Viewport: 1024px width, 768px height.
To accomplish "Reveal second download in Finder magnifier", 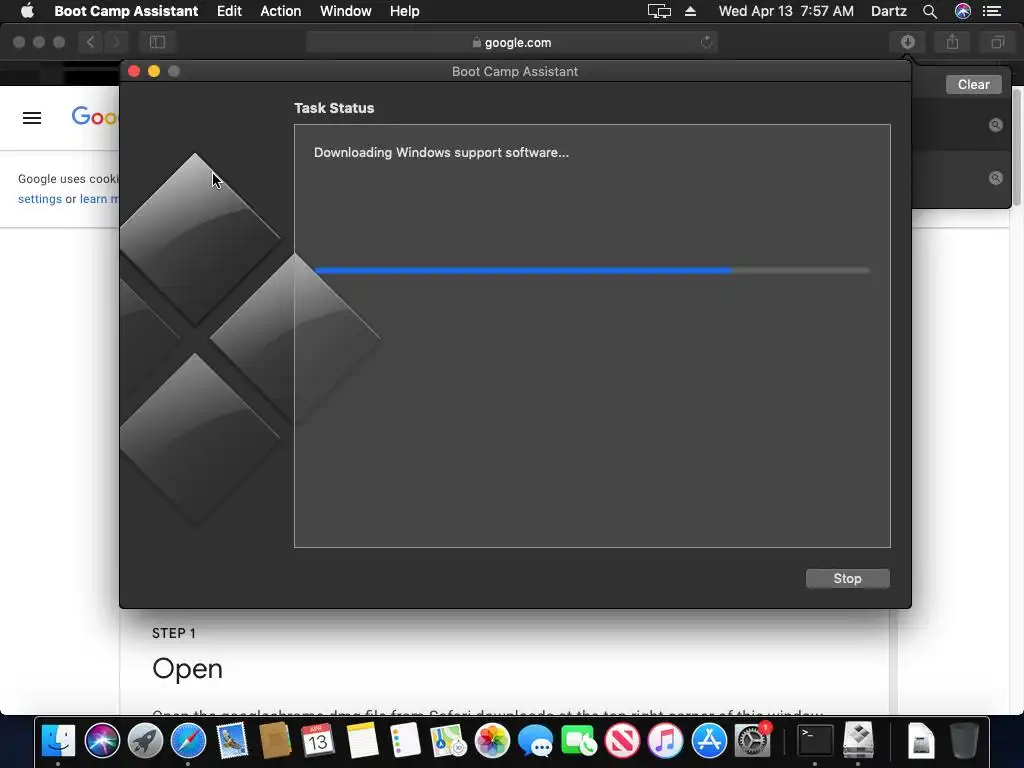I will tap(995, 178).
